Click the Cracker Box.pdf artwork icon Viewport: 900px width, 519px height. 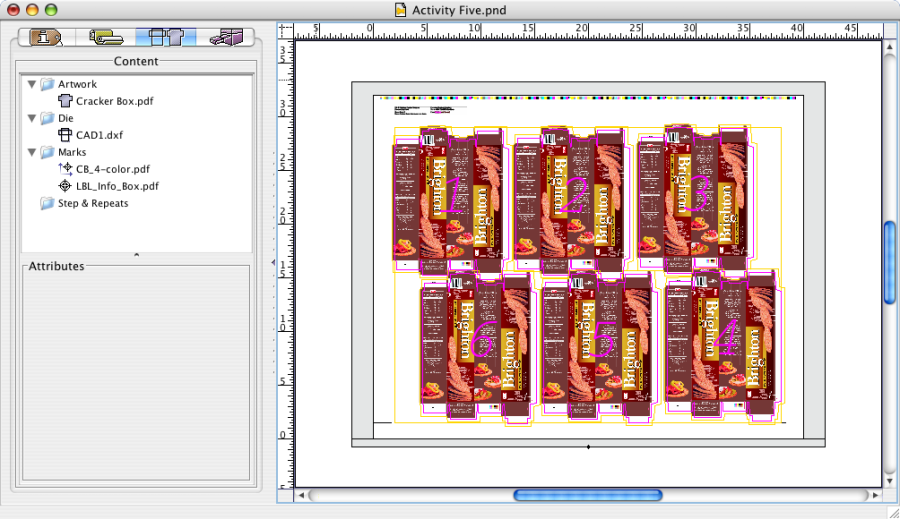click(65, 101)
